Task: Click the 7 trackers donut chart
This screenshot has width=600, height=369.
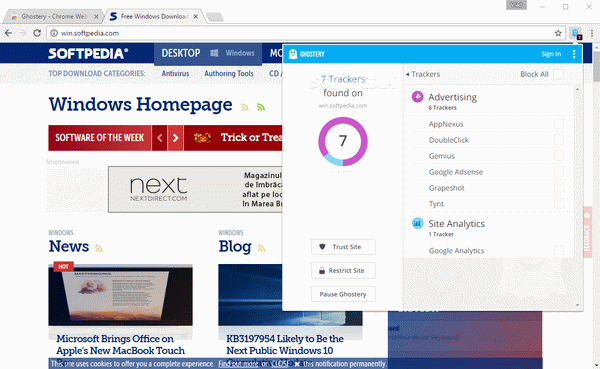Action: (343, 141)
